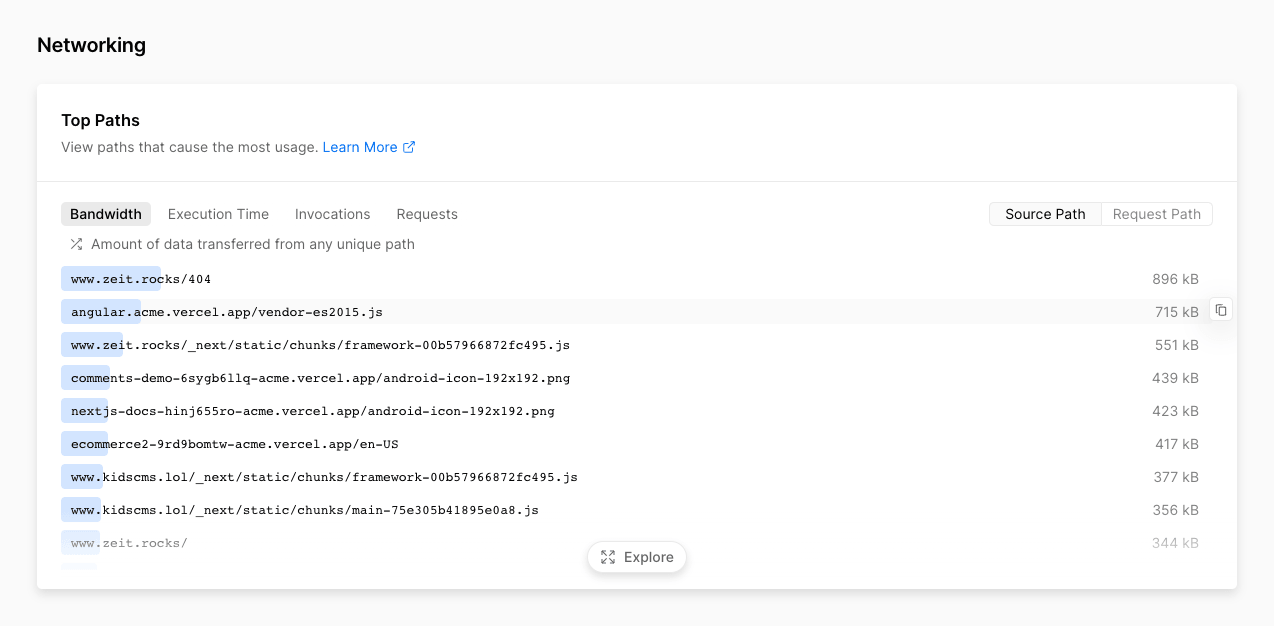The height and width of the screenshot is (626, 1274).
Task: Switch to the Requests tab
Action: 427,214
